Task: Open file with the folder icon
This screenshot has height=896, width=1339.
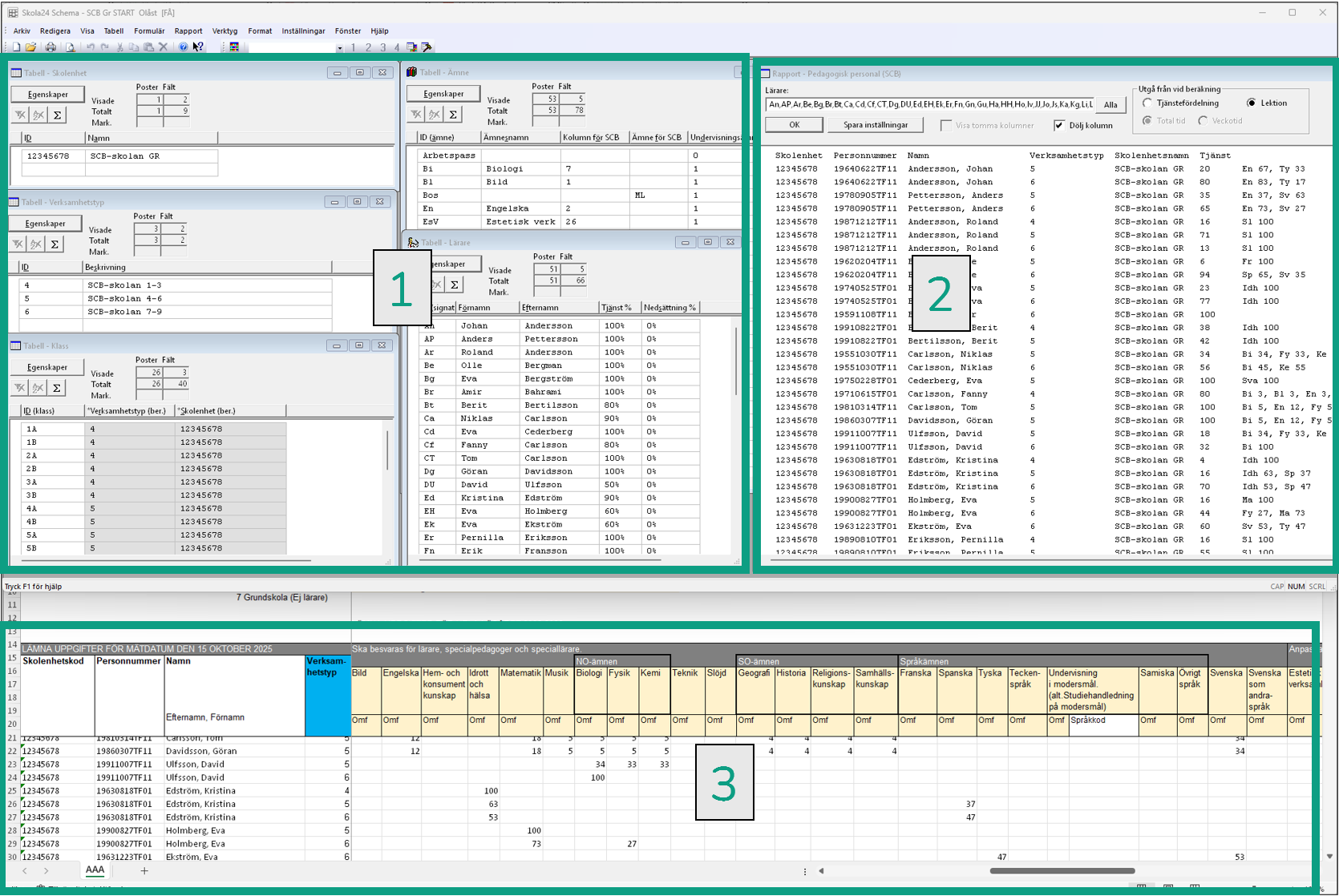Action: tap(30, 47)
